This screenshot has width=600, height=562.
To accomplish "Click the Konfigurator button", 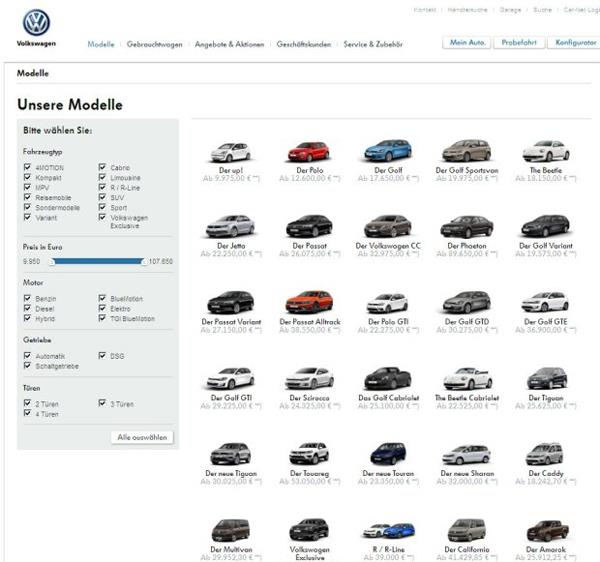I will click(x=575, y=44).
